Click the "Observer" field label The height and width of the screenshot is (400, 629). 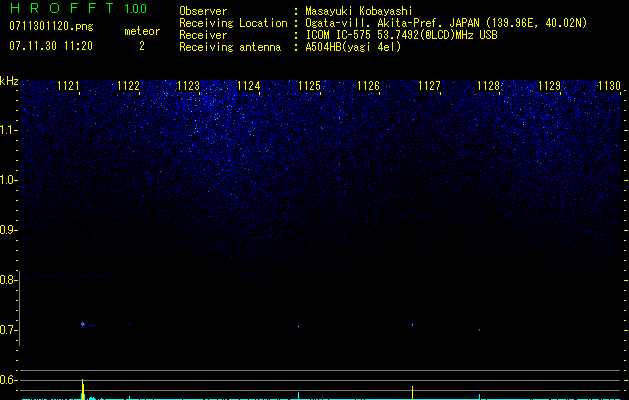[x=203, y=11]
